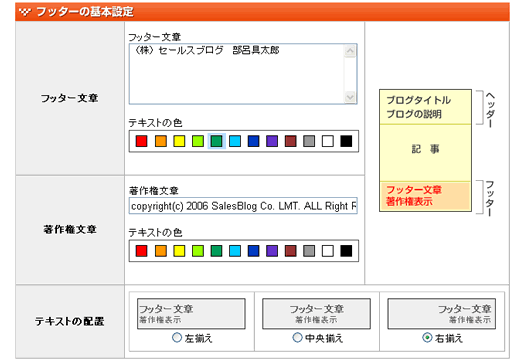Select white swatch for footer text color
The width and height of the screenshot is (525, 360).
328,141
